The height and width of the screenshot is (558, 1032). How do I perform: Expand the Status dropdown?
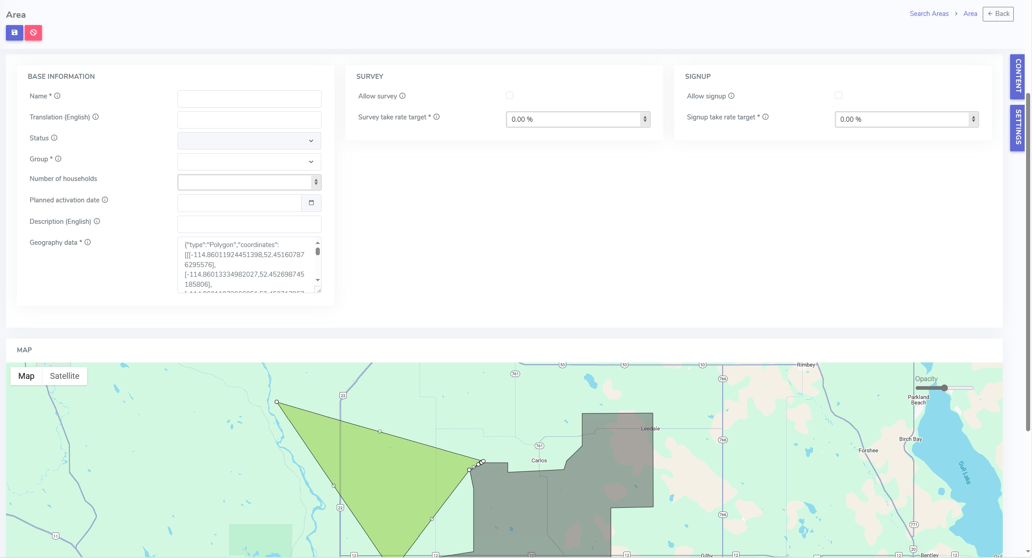pos(249,141)
